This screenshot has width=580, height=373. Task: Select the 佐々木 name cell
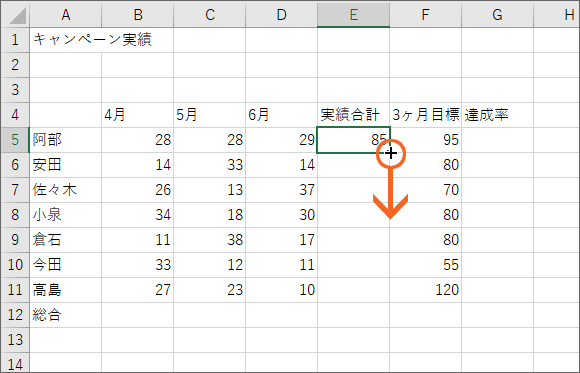pyautogui.click(x=65, y=190)
